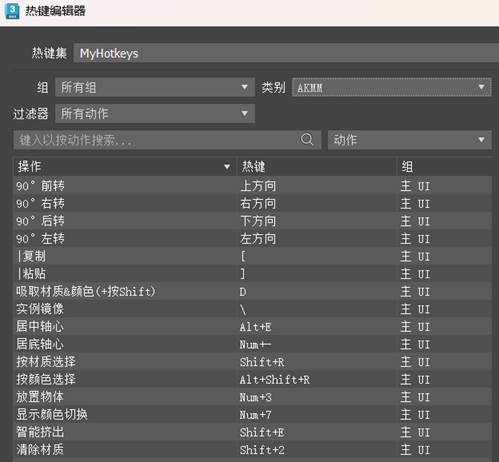Screen dimensions: 499x462
Task: Click the MyHotkeys hotkey set field
Action: click(x=286, y=53)
